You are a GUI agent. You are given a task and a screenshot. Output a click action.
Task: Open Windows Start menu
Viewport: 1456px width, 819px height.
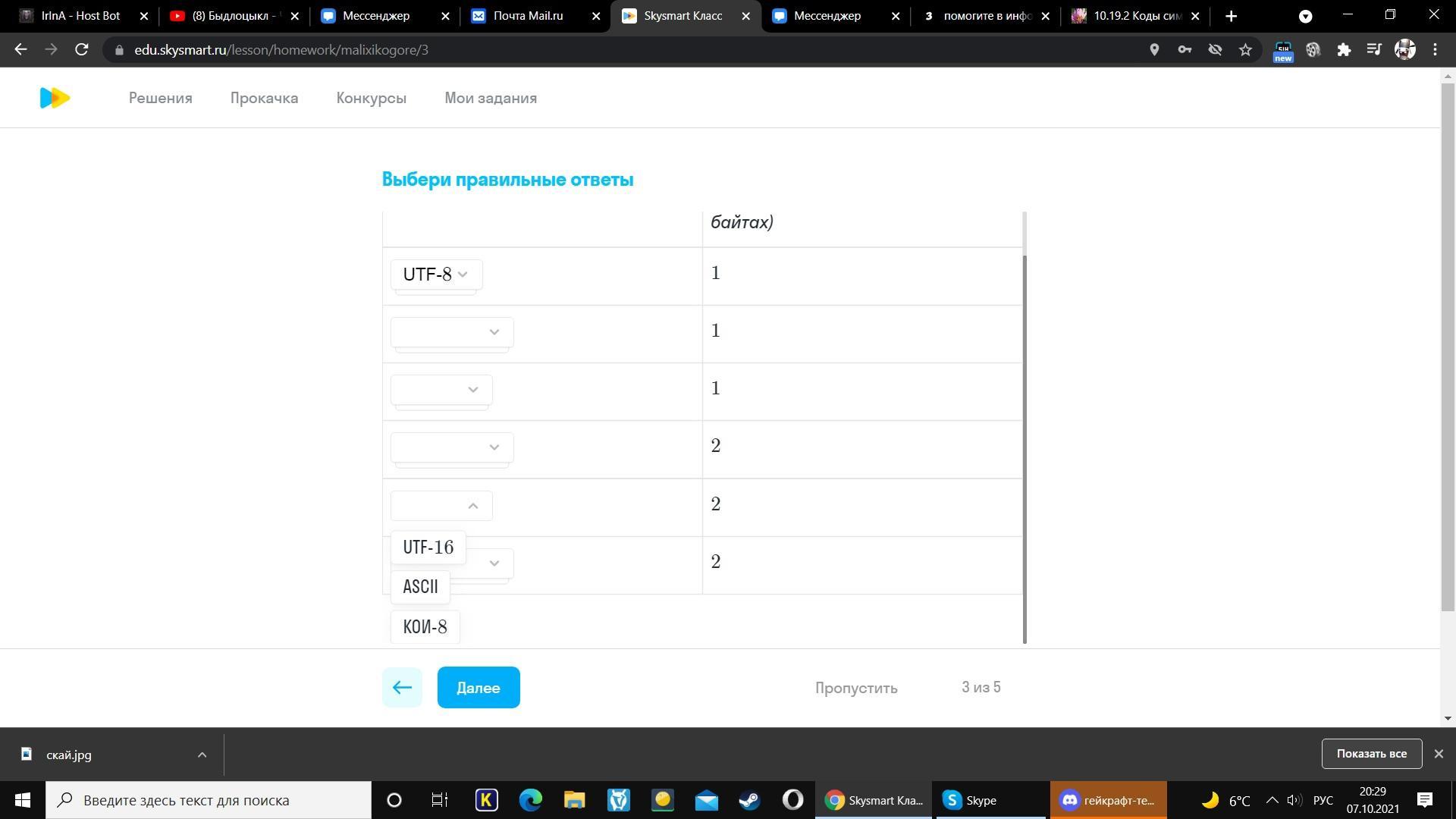22,800
